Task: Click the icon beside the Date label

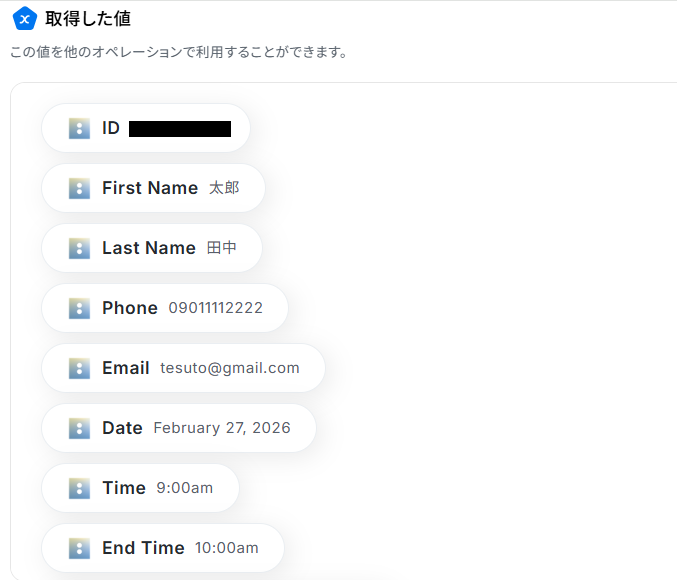Action: tap(80, 428)
